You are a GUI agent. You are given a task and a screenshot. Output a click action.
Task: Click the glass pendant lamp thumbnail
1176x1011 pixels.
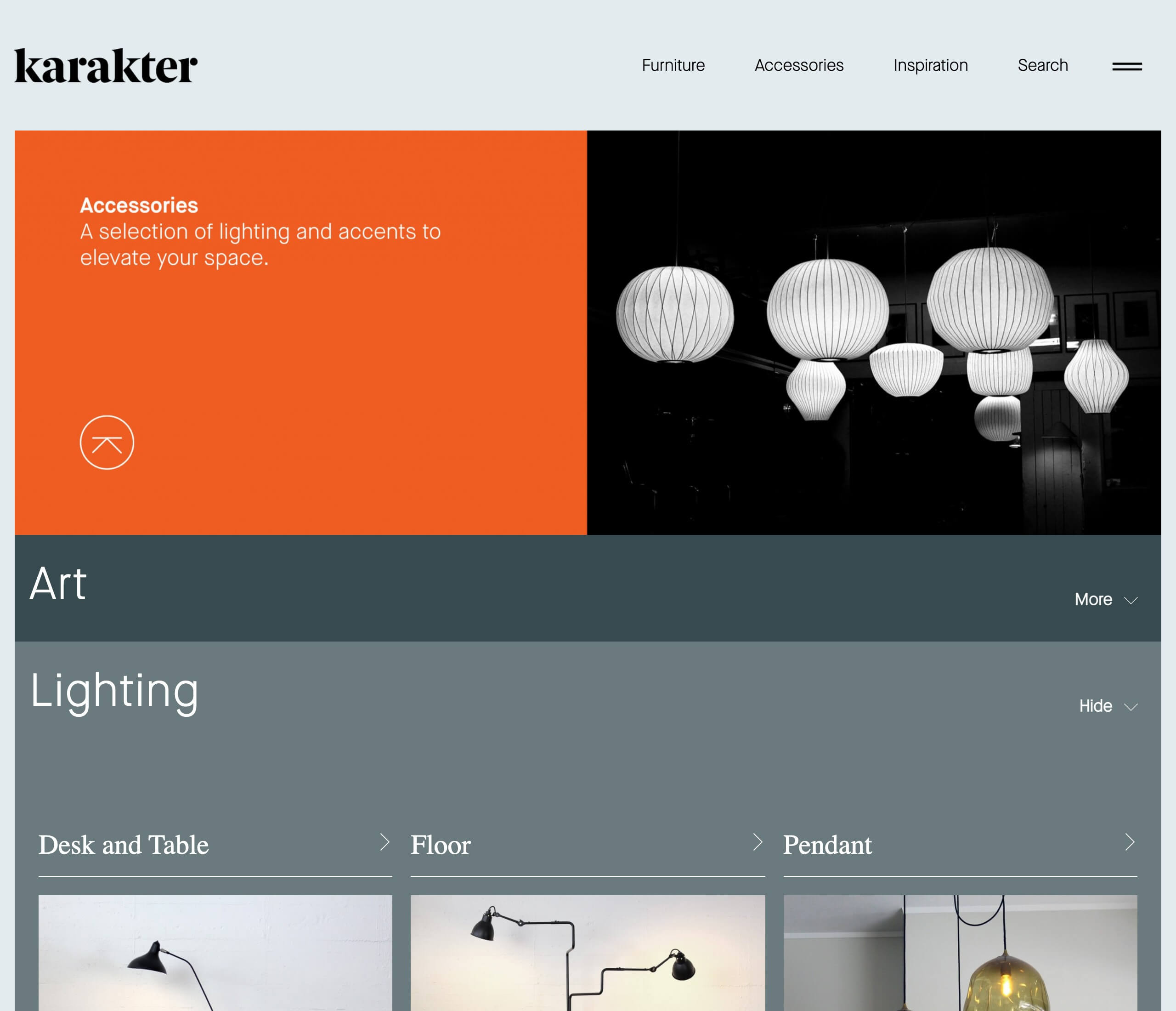coord(960,953)
